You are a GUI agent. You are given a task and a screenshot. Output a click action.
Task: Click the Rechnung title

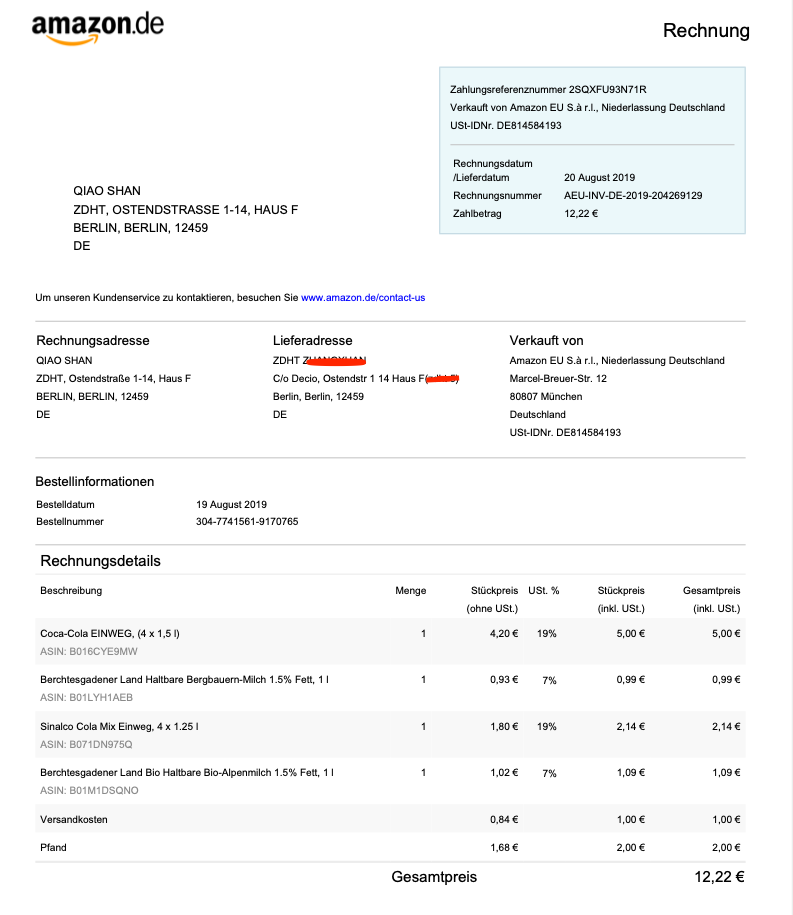(x=706, y=30)
